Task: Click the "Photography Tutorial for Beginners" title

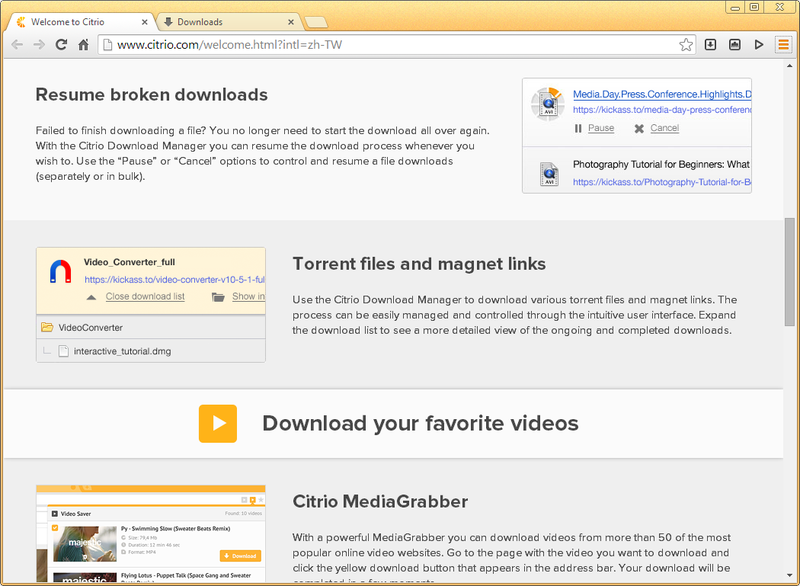Action: [x=661, y=164]
